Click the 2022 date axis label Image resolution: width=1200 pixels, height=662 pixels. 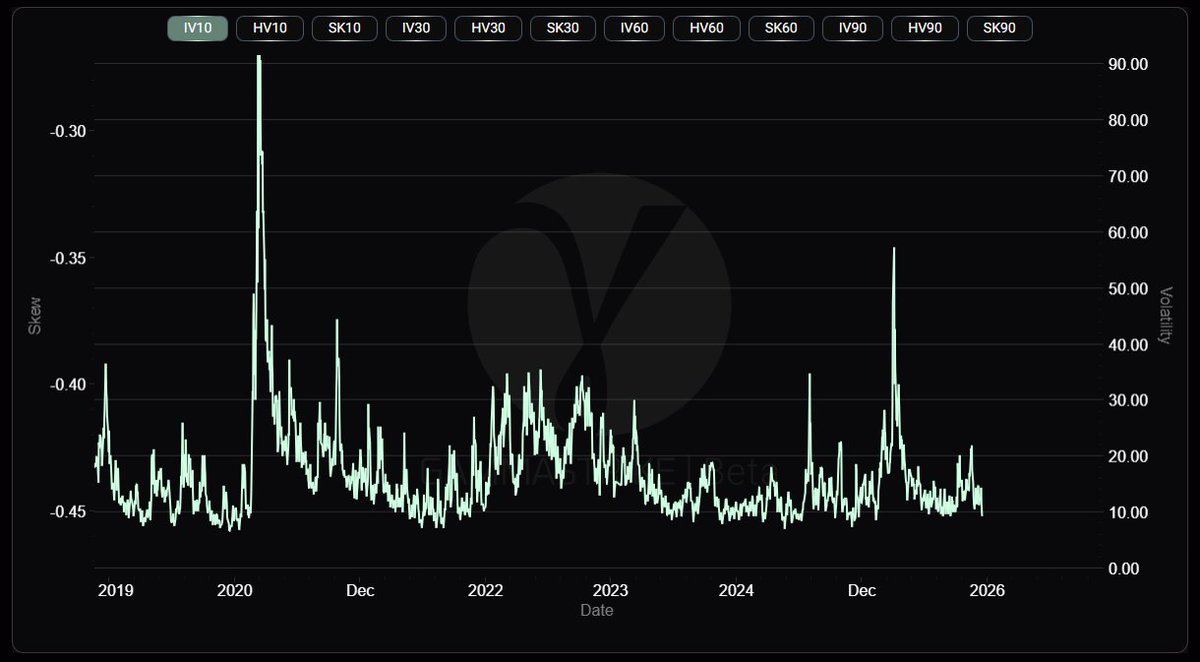(x=486, y=590)
